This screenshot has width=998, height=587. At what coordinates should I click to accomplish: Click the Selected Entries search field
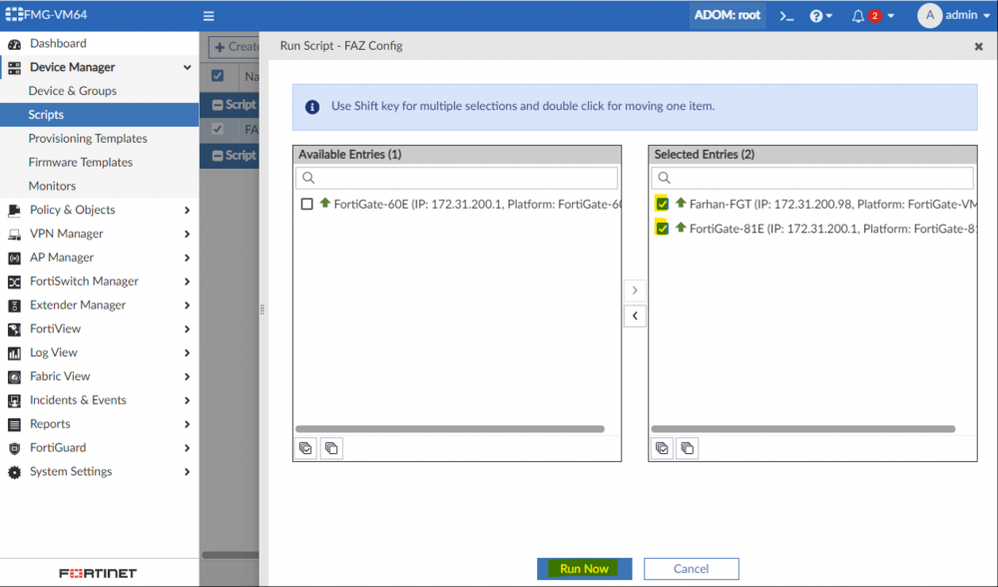point(812,178)
